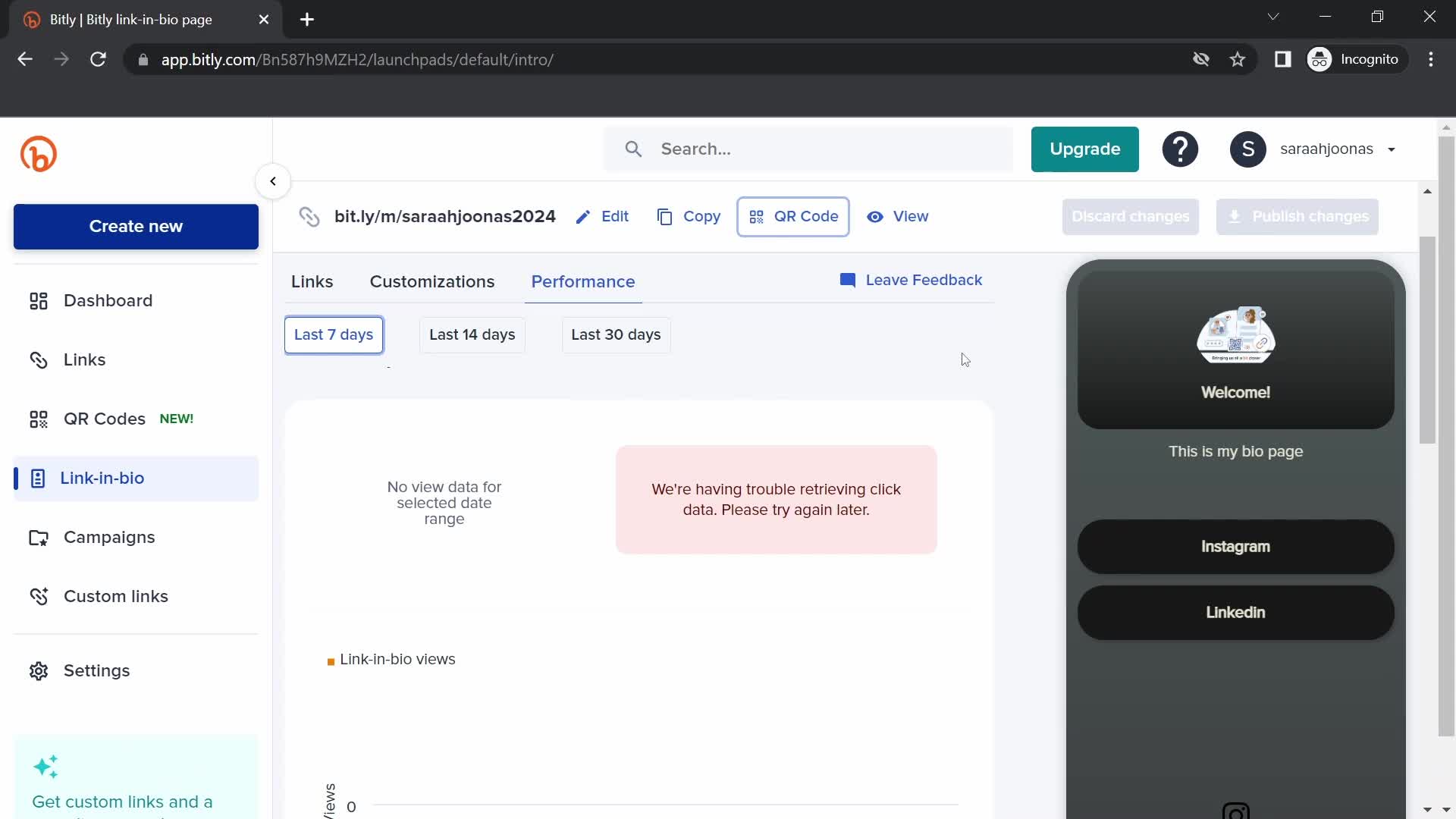Expand the user account dropdown
The image size is (1456, 819).
[1391, 149]
